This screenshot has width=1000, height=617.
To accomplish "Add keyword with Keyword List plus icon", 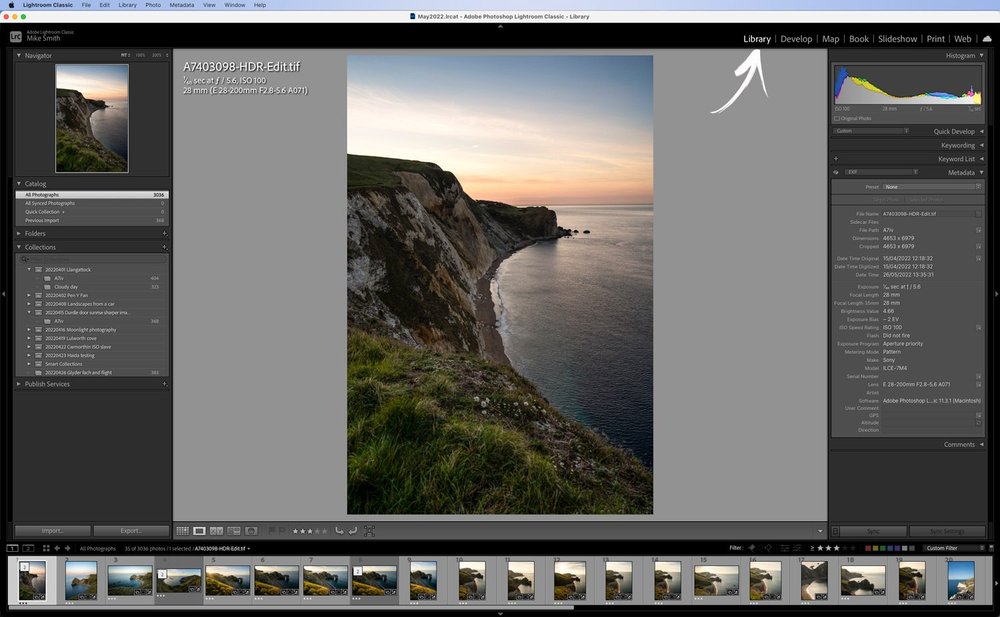I will 836,159.
